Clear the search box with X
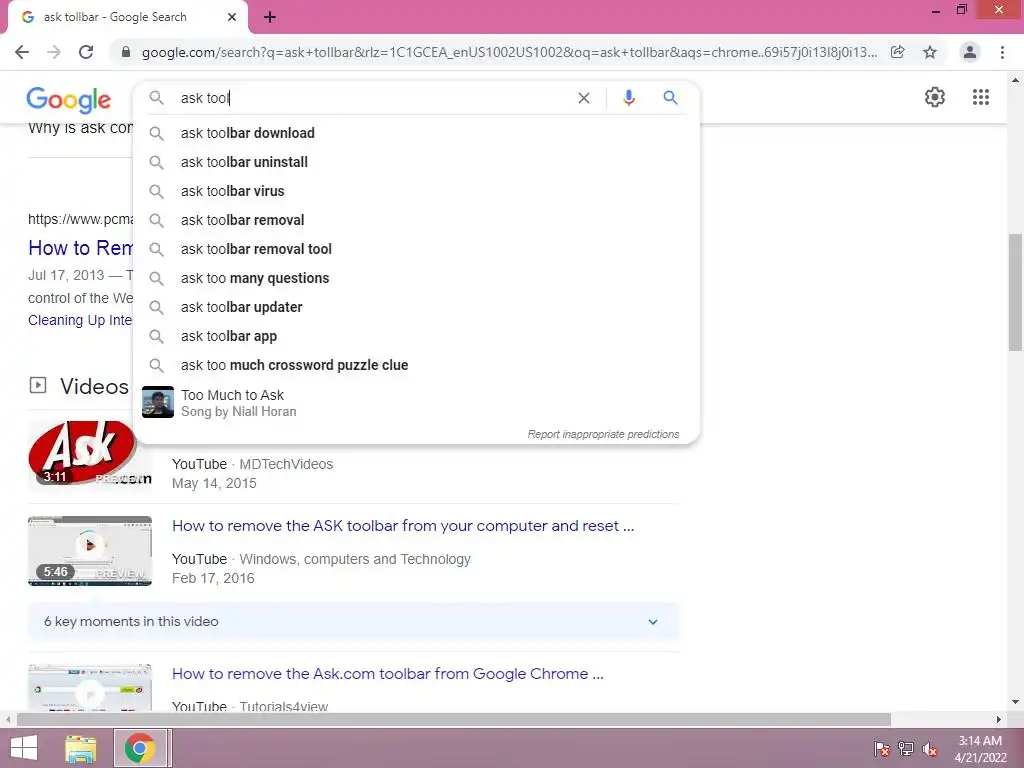1024x768 pixels. 584,98
